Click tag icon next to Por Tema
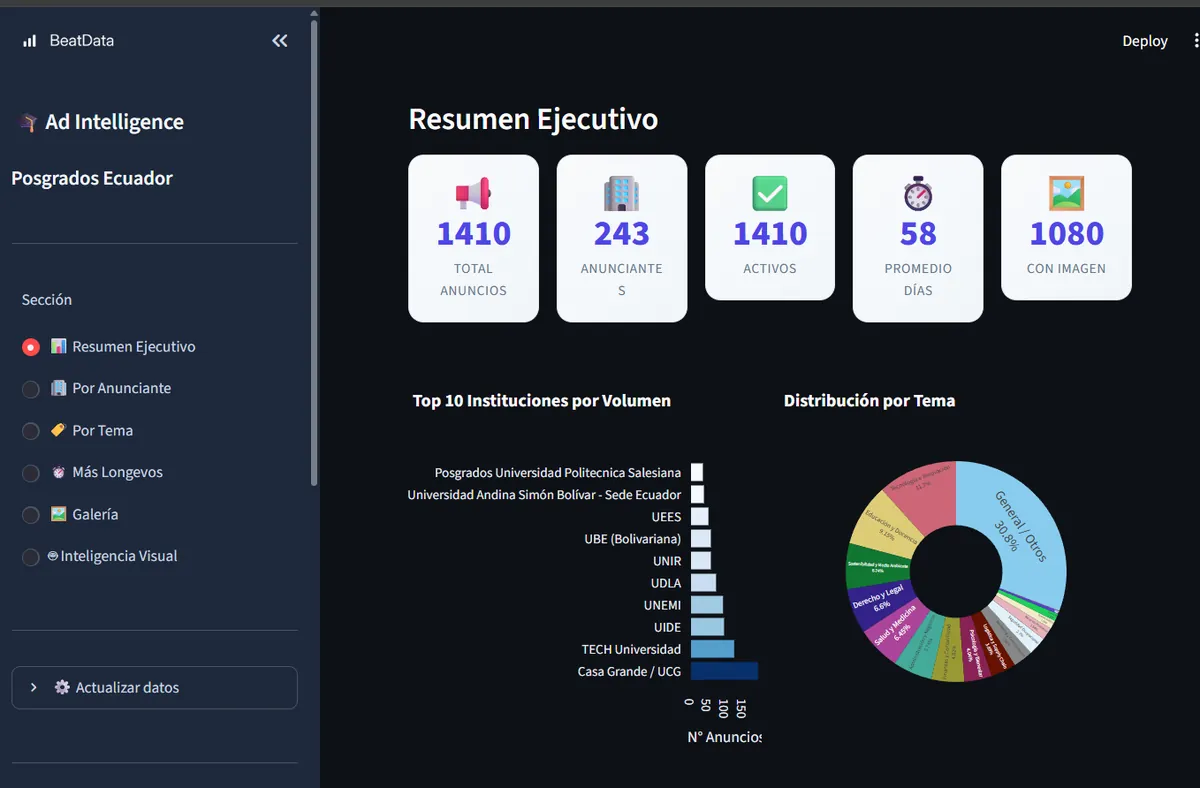Image resolution: width=1200 pixels, height=788 pixels. click(59, 430)
